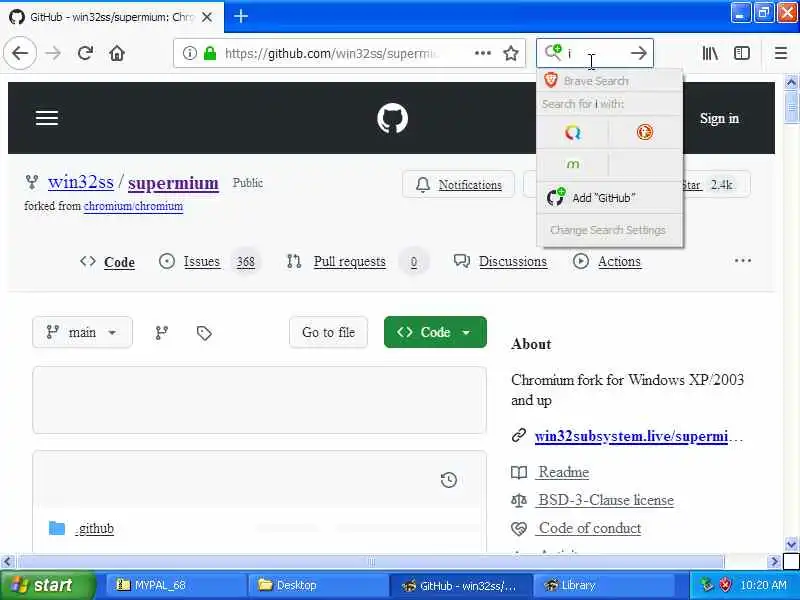Click the forward navigation arrow
The image size is (800, 600).
coord(53,53)
